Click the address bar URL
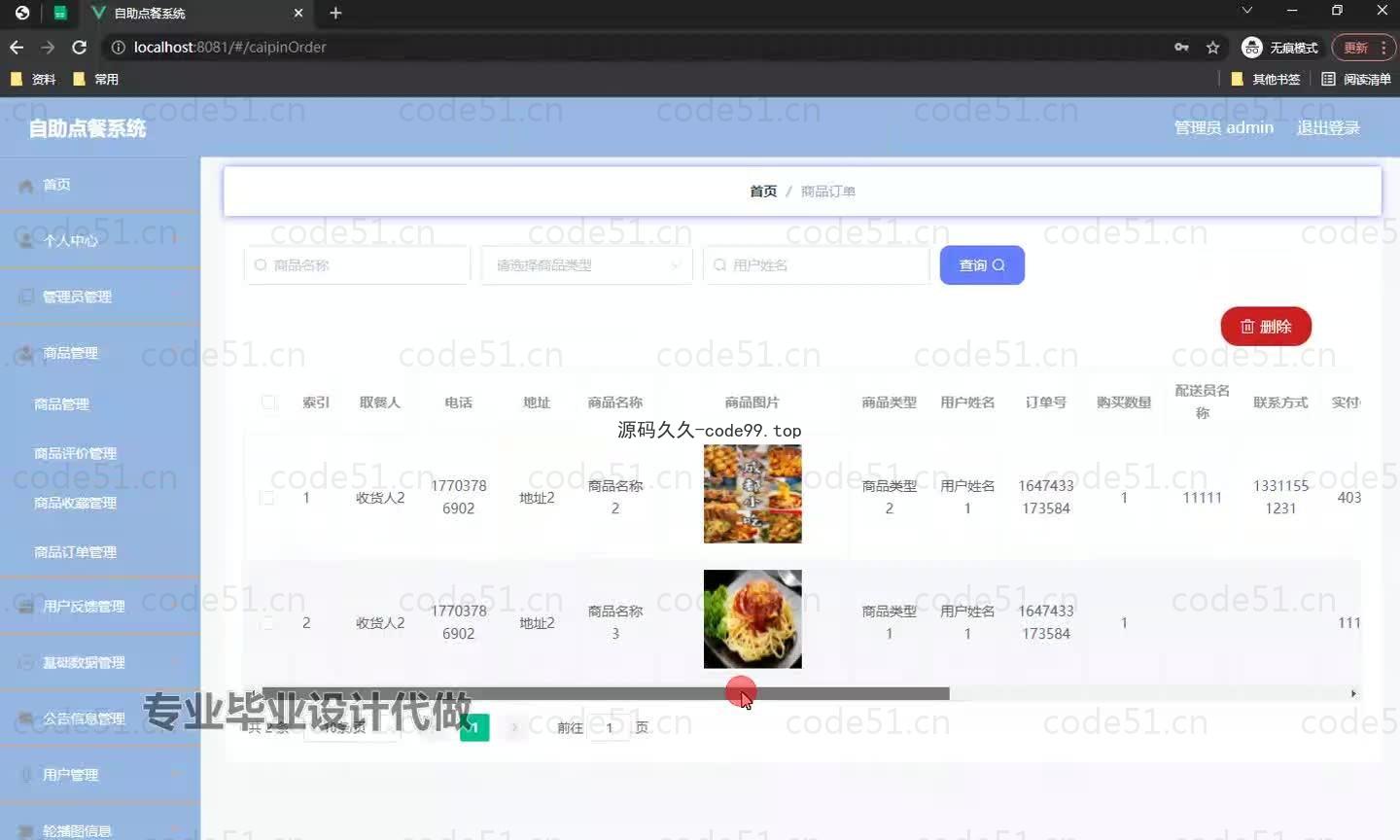The image size is (1400, 840). (x=229, y=47)
